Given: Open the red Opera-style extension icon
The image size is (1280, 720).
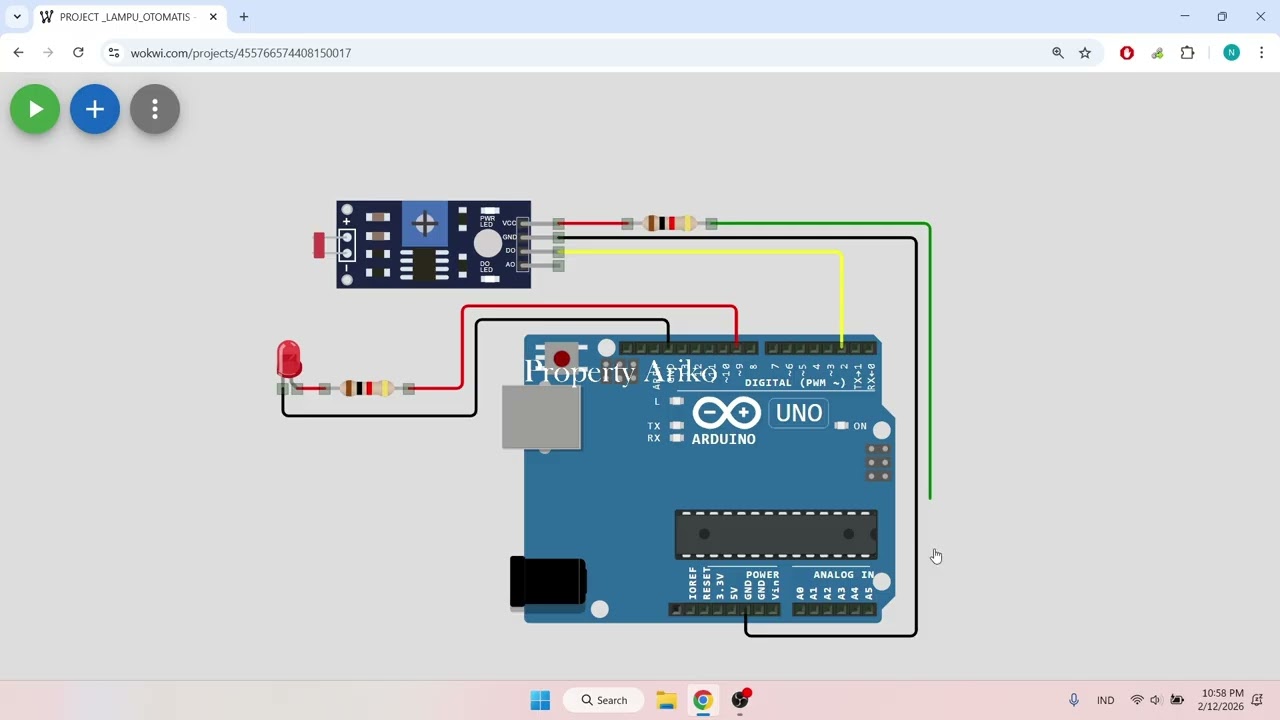Looking at the screenshot, I should point(1127,53).
